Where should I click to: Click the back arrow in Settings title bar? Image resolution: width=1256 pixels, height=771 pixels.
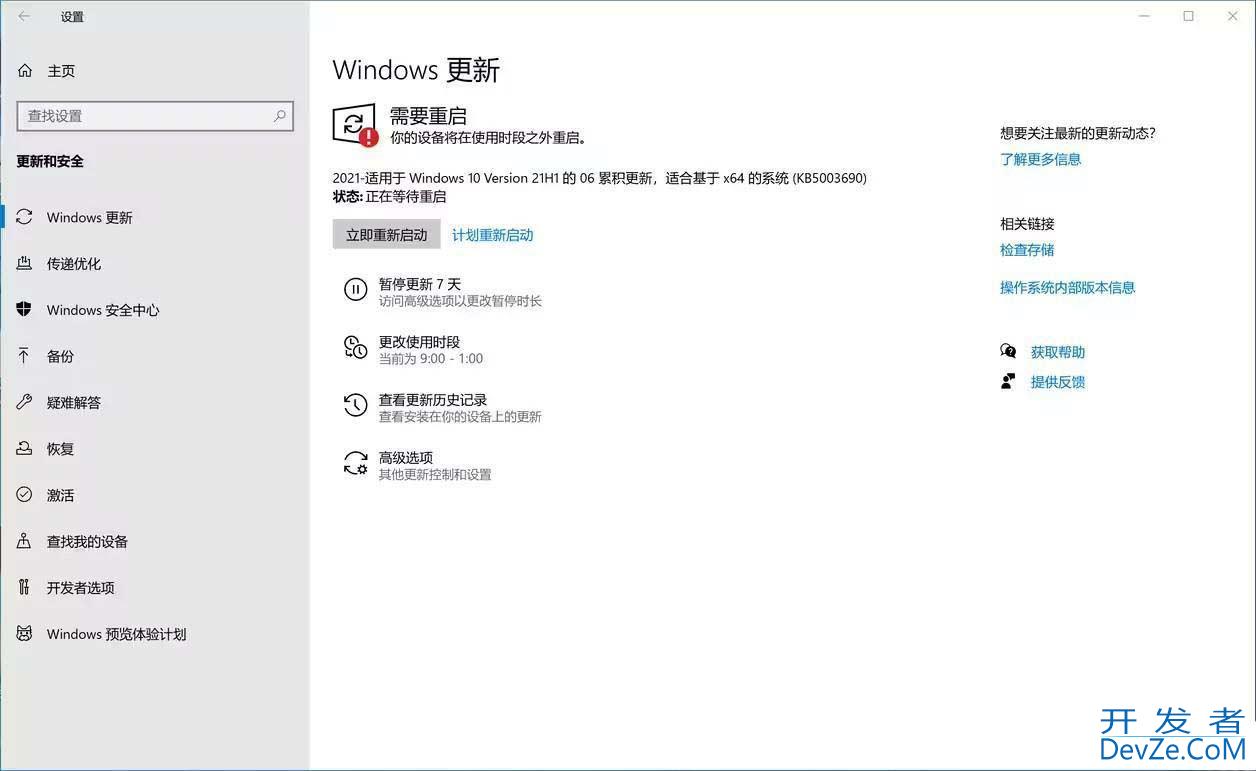24,16
